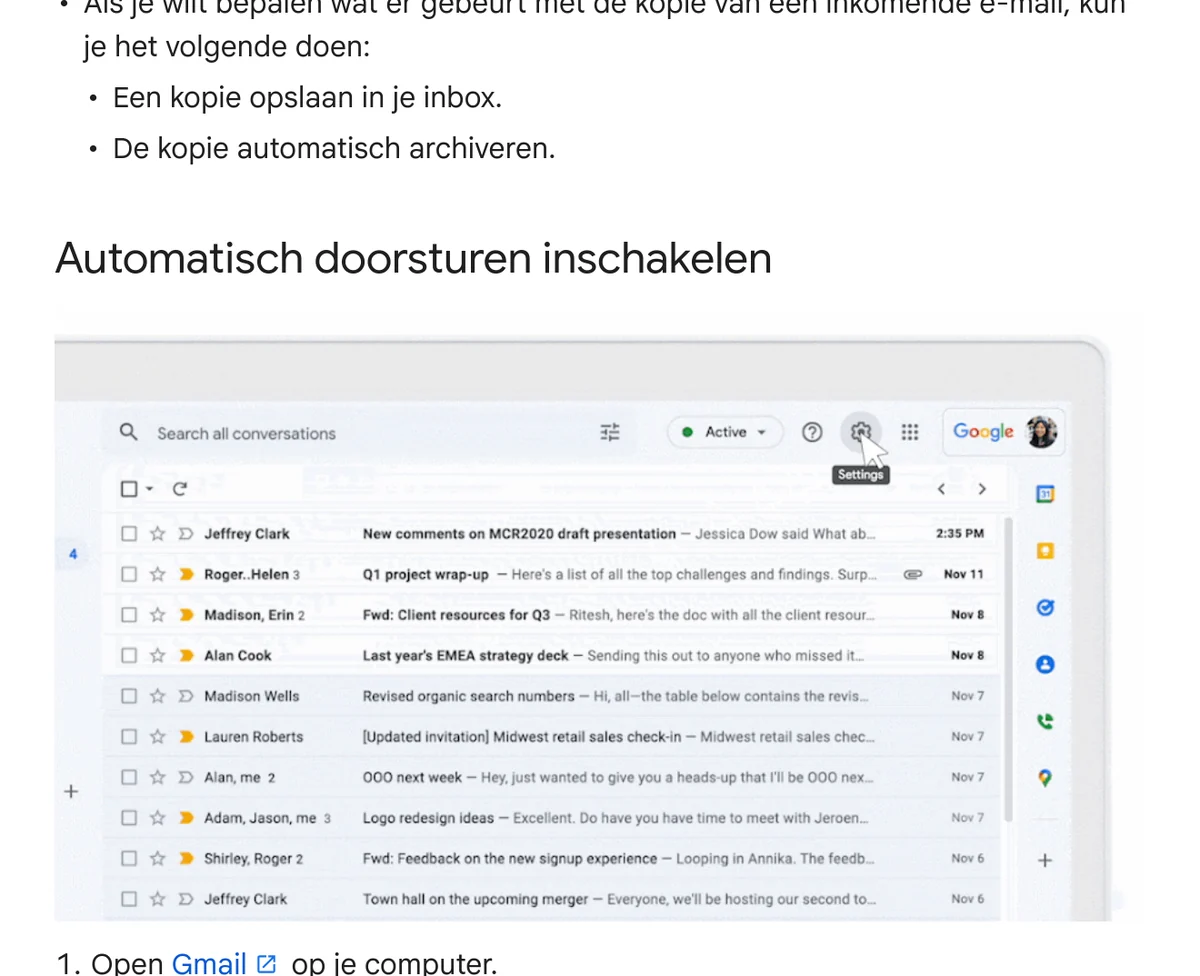Click text 'De kopie automatisch archiveren.'
The height and width of the screenshot is (976, 1200).
(334, 149)
